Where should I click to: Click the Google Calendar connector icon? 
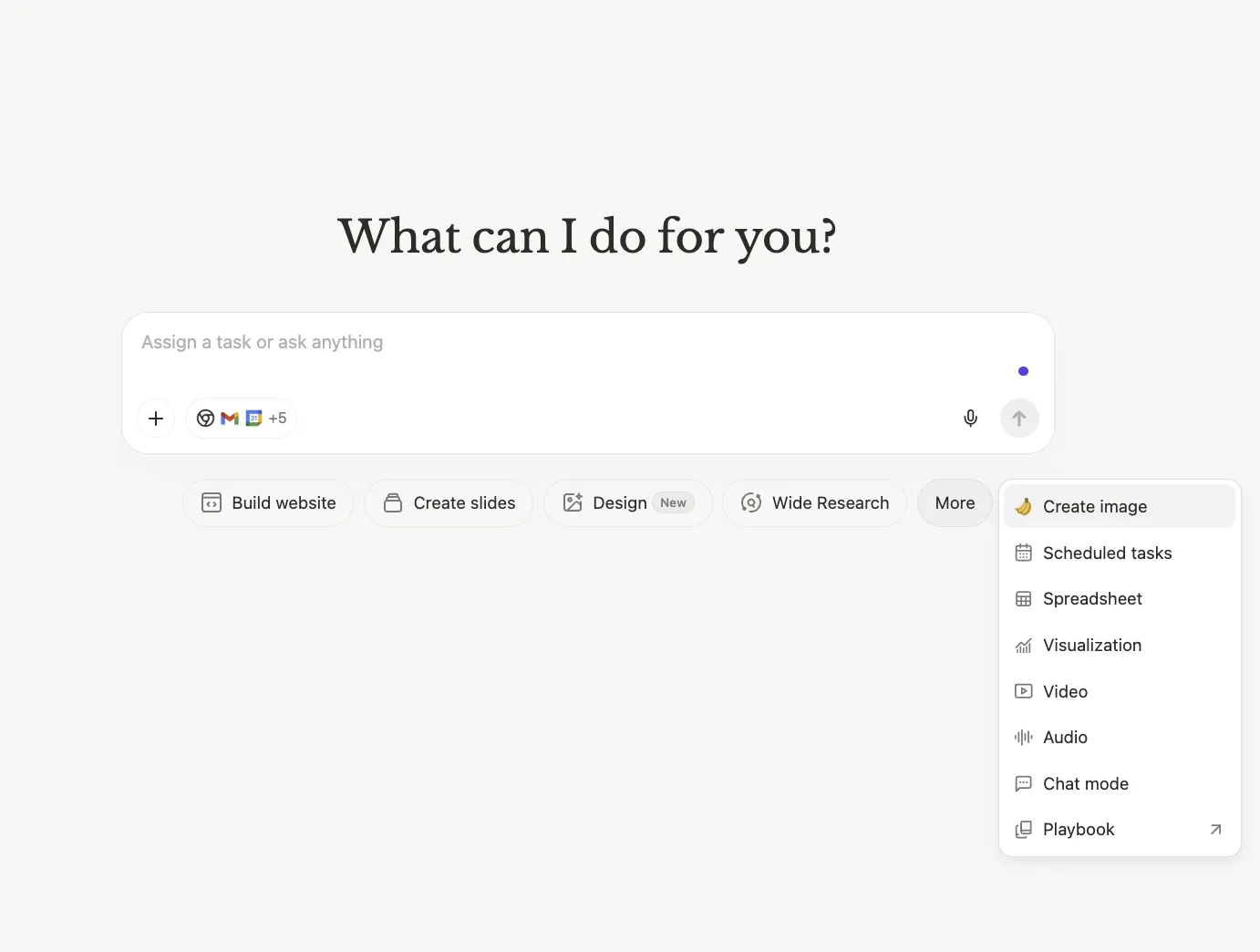[253, 418]
